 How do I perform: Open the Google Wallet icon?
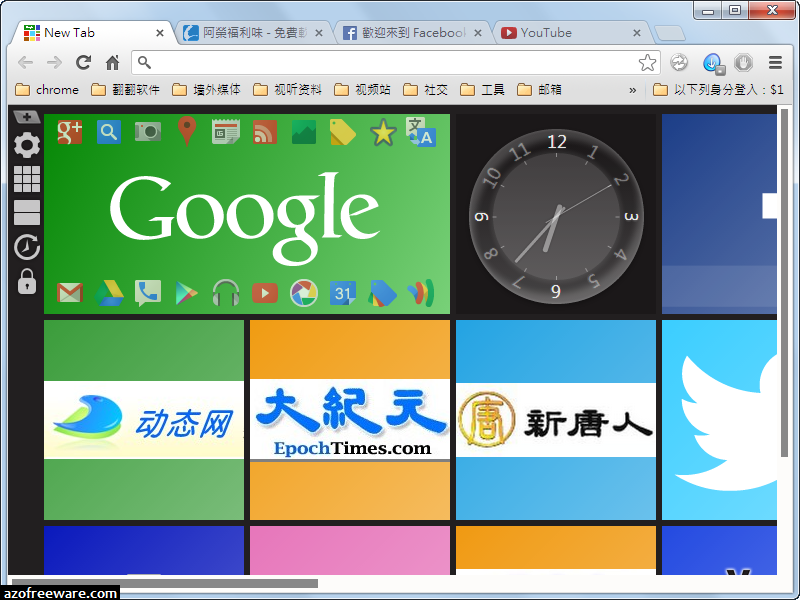(421, 293)
